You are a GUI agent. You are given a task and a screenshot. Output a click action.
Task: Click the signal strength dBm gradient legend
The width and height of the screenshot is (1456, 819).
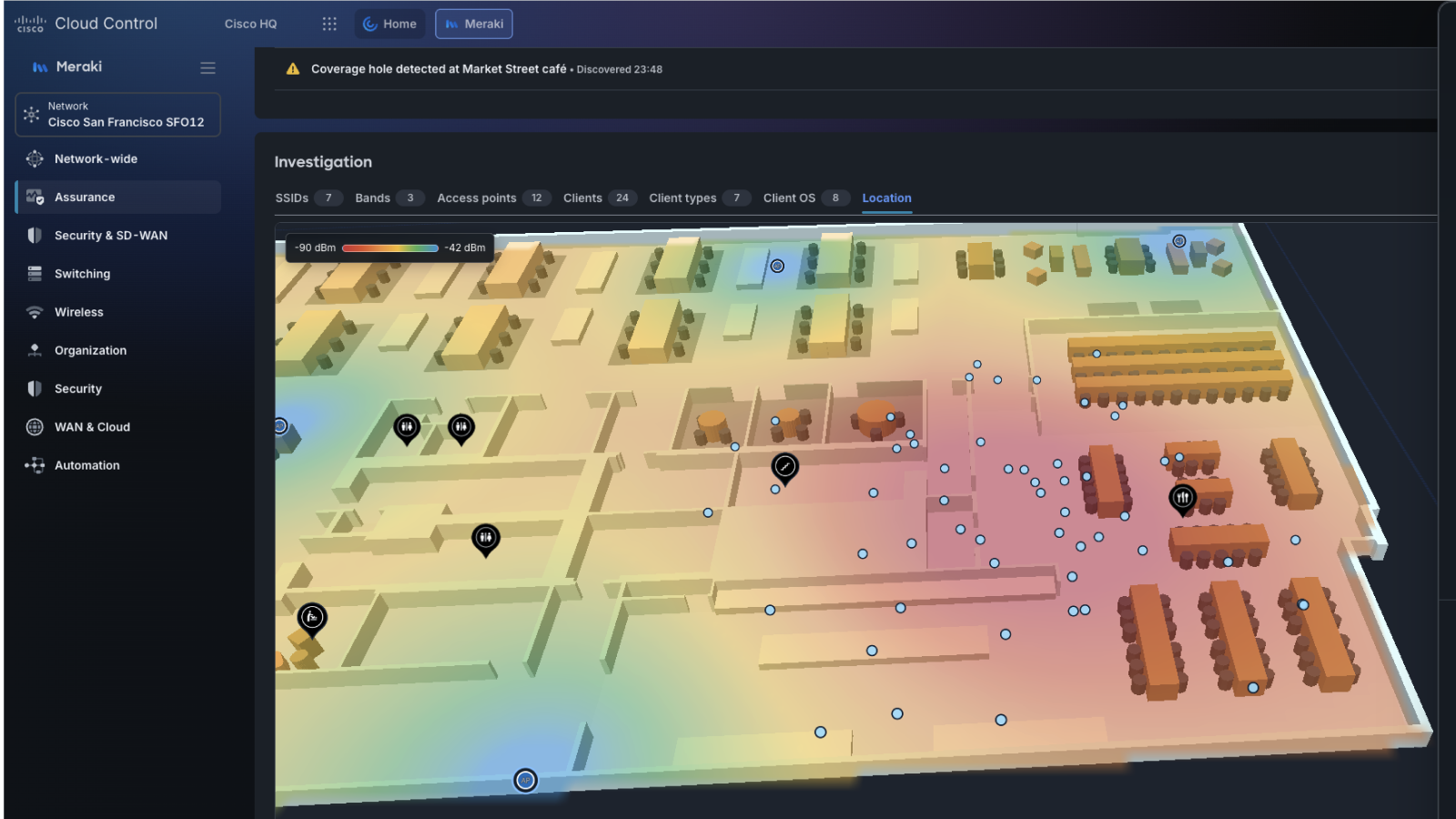point(390,248)
